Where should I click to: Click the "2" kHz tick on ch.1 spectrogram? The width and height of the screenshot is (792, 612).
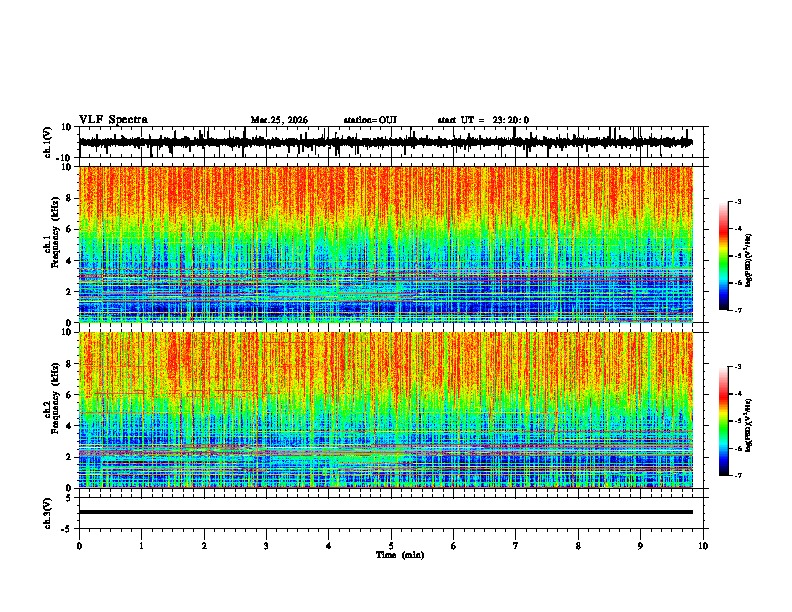(x=70, y=291)
